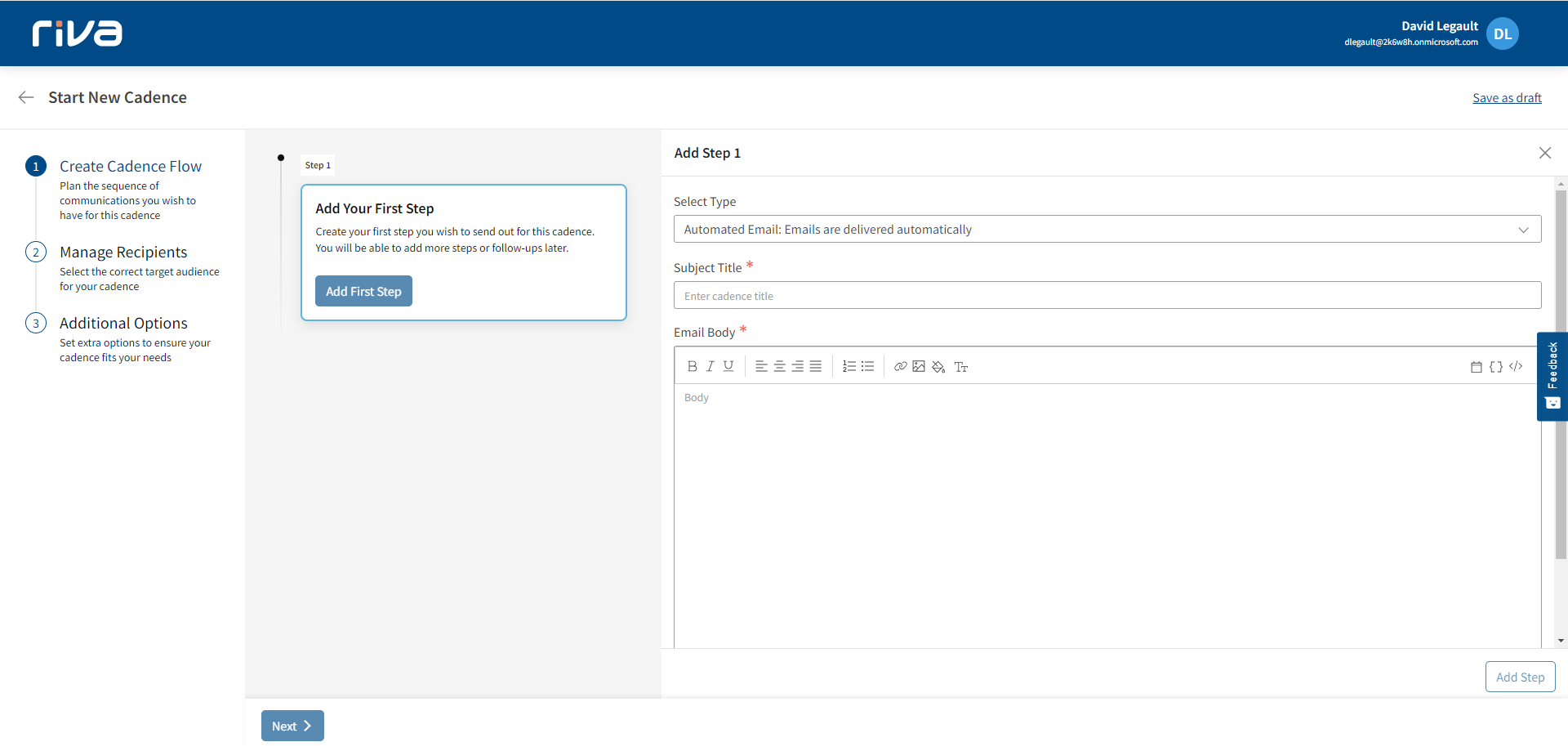Screen dimensions: 1568x751
Task: Switch to HTML source code view
Action: point(1516,367)
